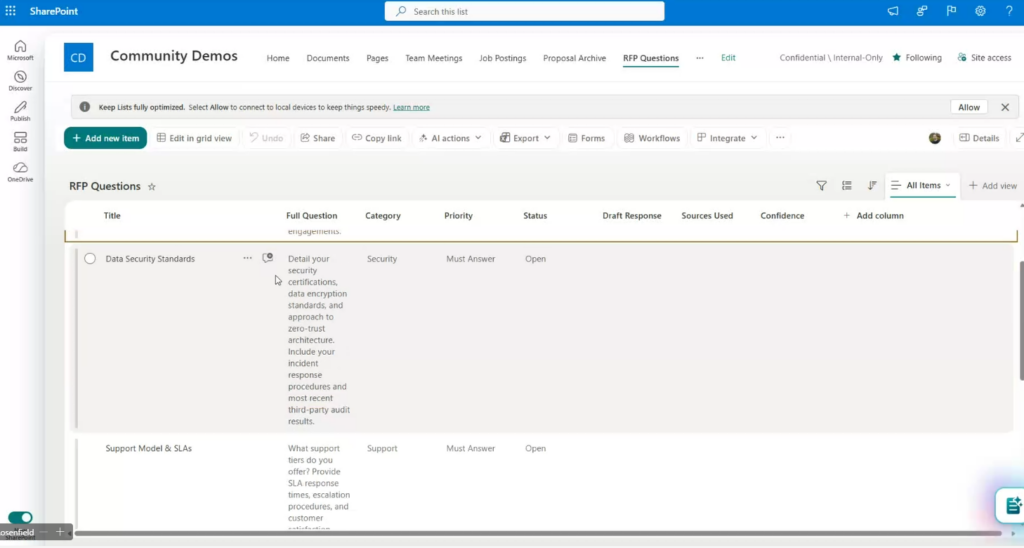The height and width of the screenshot is (548, 1024).
Task: Click the Search this list box
Action: click(x=524, y=11)
